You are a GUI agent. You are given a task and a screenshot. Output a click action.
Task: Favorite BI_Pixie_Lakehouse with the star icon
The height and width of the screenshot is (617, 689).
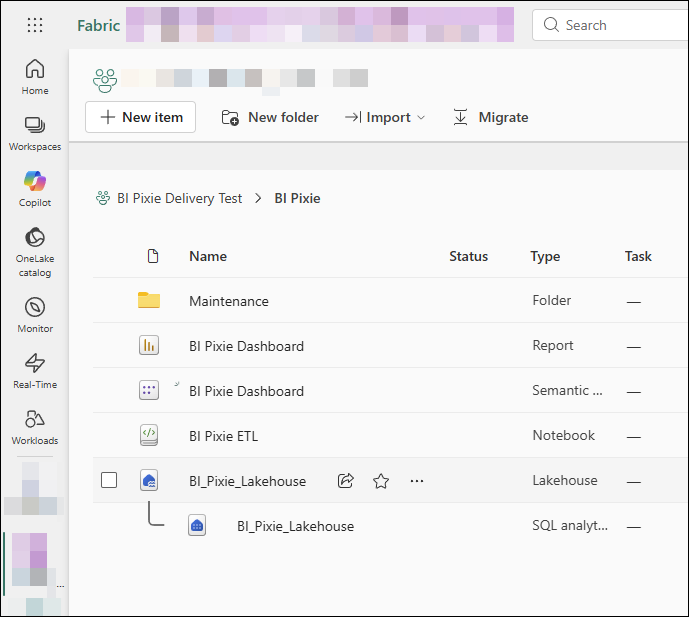(x=381, y=481)
